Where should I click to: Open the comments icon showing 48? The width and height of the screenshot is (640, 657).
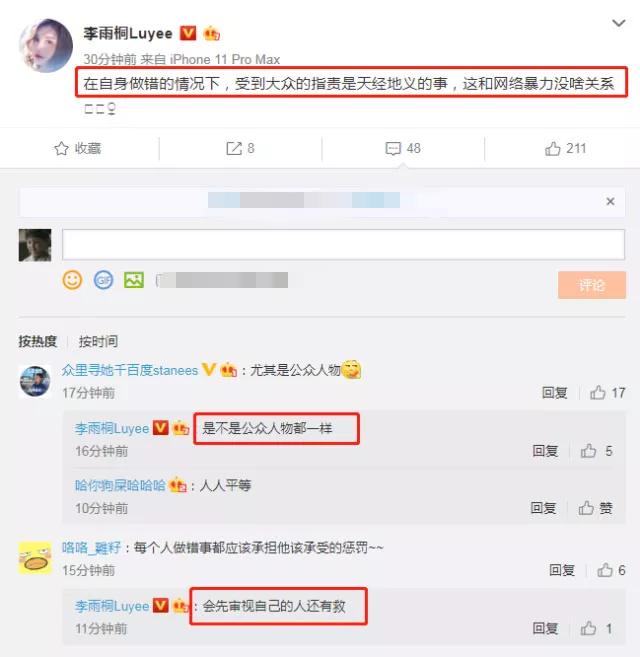[393, 148]
